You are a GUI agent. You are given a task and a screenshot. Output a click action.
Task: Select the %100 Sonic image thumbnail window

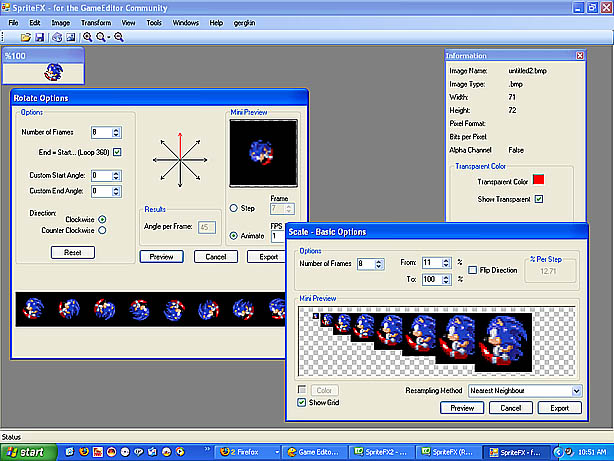(43, 66)
